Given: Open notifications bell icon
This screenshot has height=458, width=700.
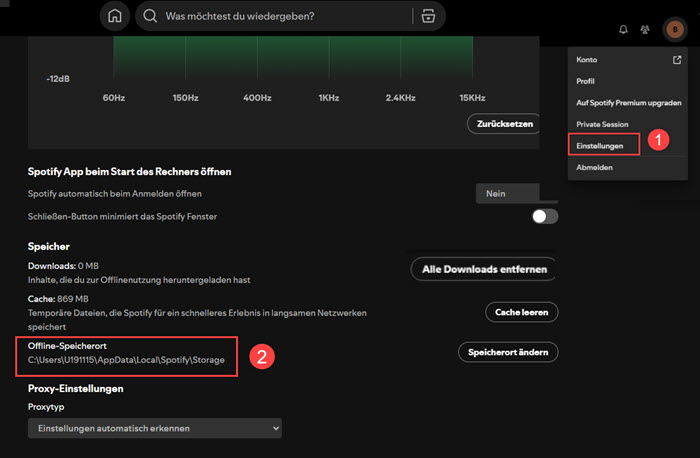Looking at the screenshot, I should 623,29.
